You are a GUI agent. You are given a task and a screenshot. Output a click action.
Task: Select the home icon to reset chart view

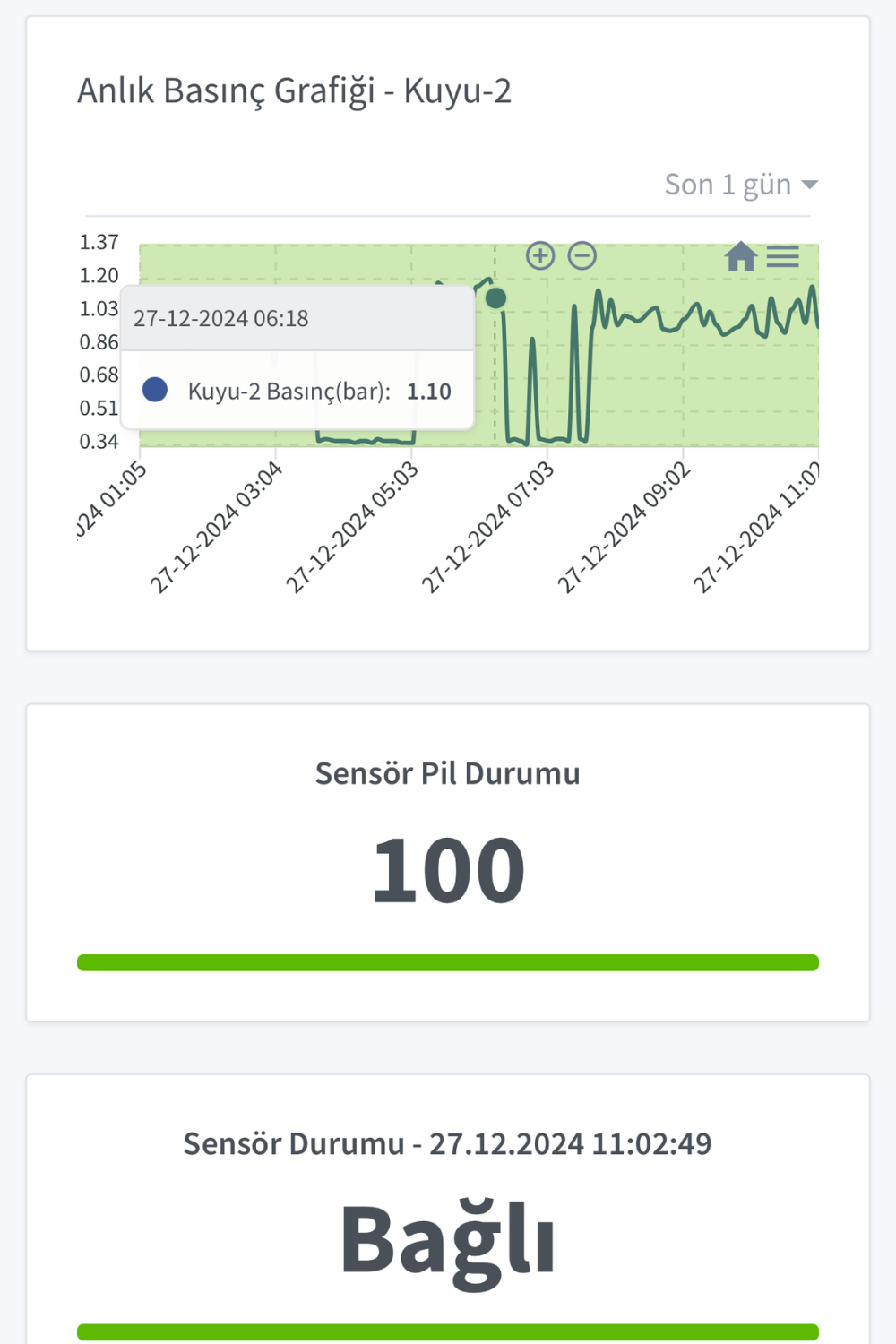click(742, 256)
